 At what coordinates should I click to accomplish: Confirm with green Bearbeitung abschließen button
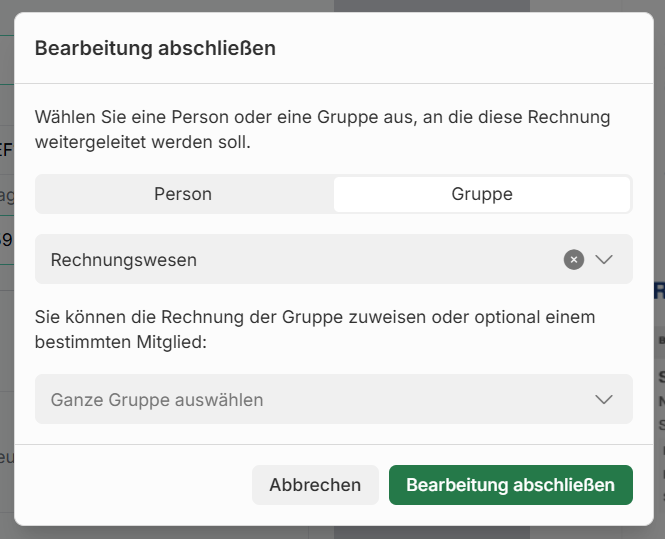(510, 485)
